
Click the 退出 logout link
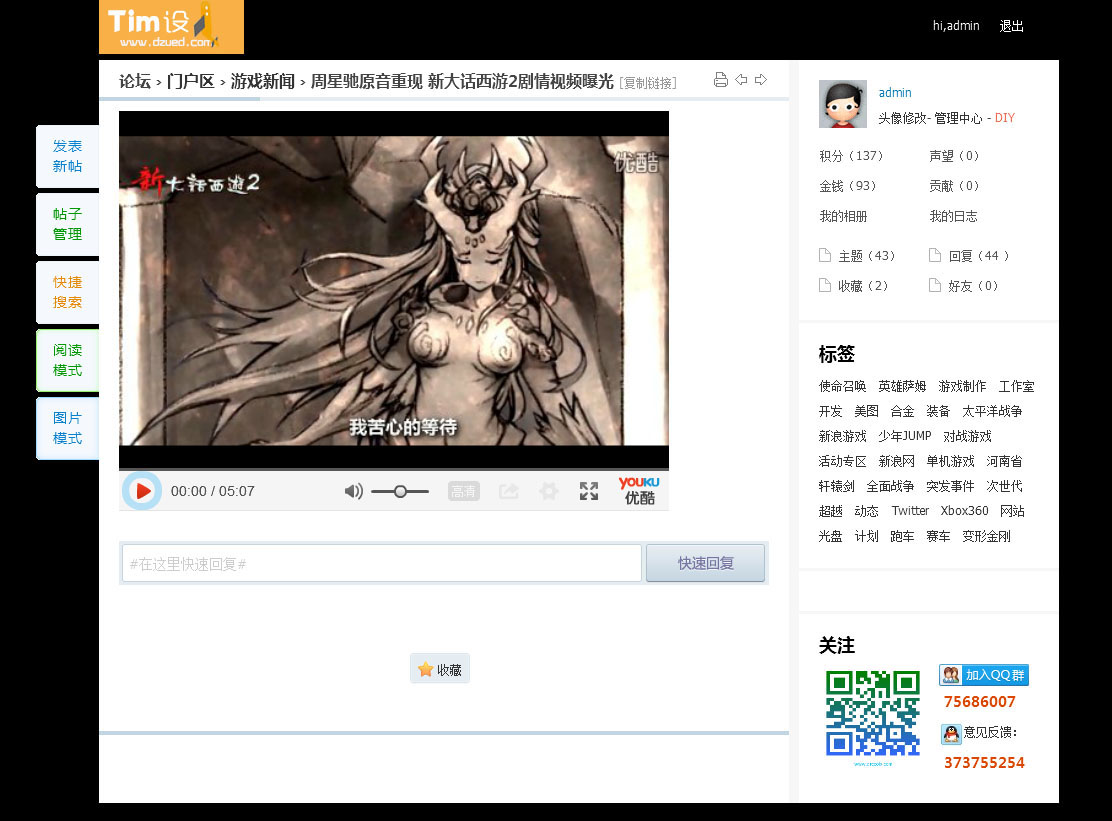coord(1011,26)
